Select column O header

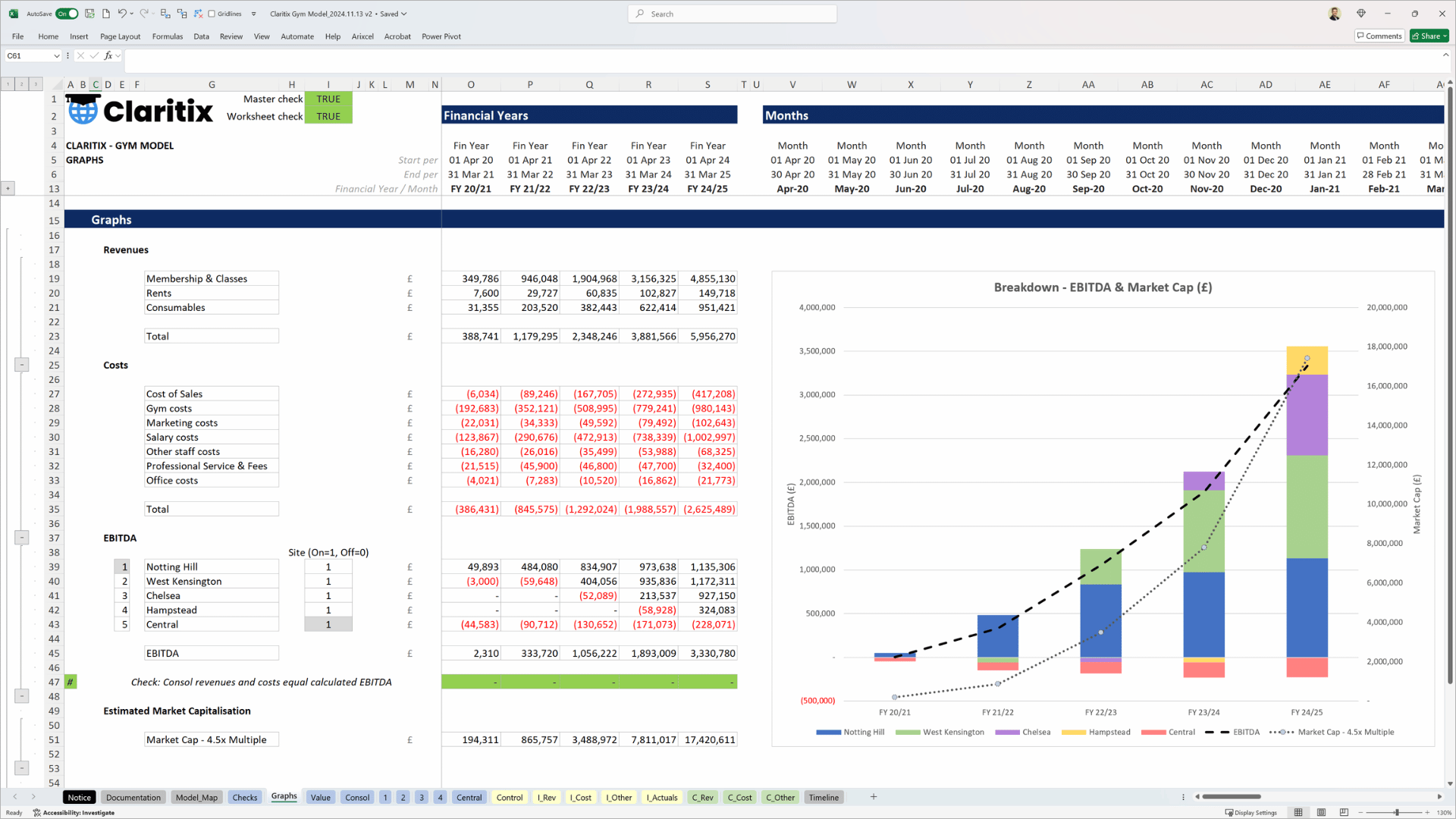click(471, 84)
